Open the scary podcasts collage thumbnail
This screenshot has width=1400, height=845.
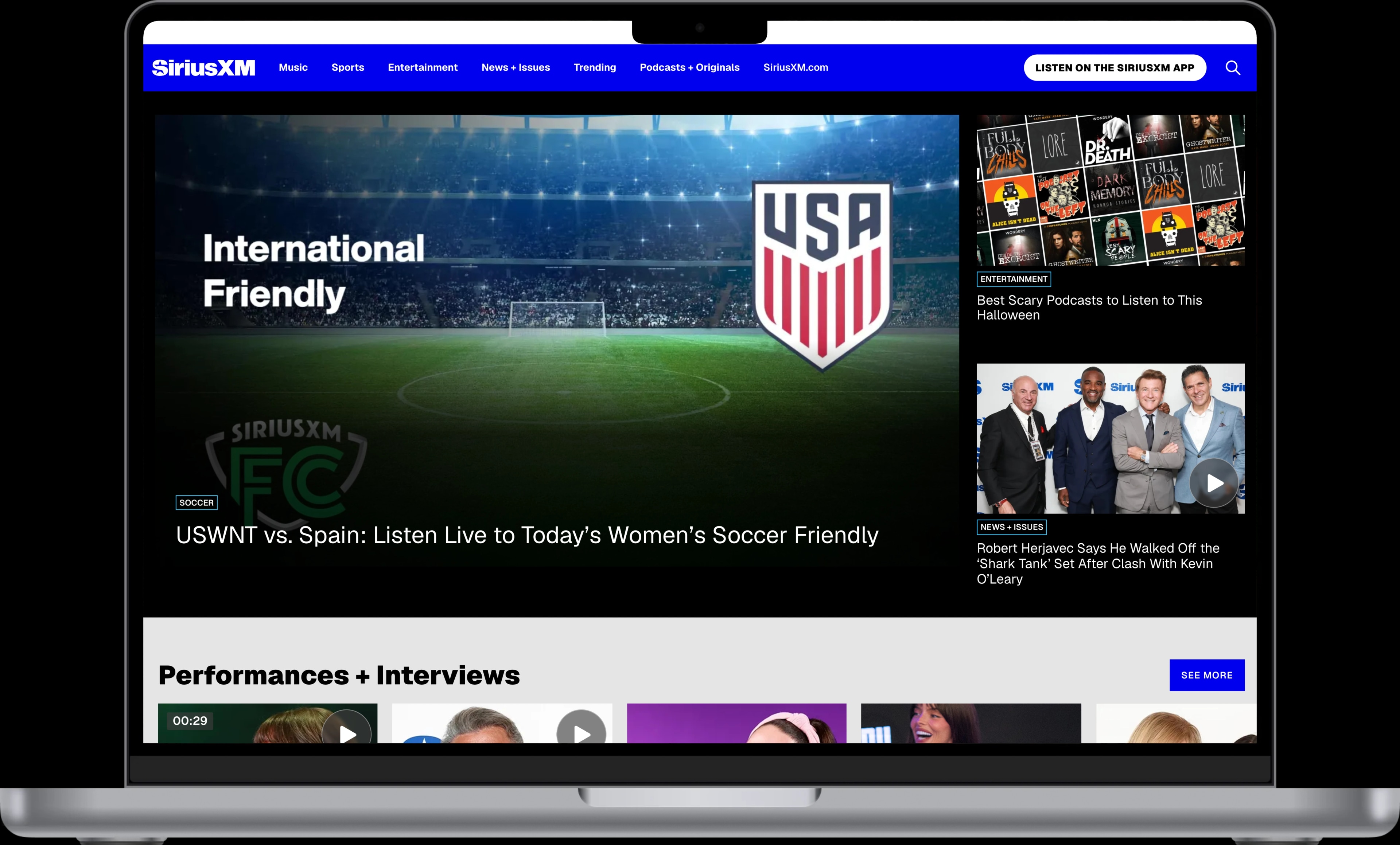pyautogui.click(x=1110, y=190)
